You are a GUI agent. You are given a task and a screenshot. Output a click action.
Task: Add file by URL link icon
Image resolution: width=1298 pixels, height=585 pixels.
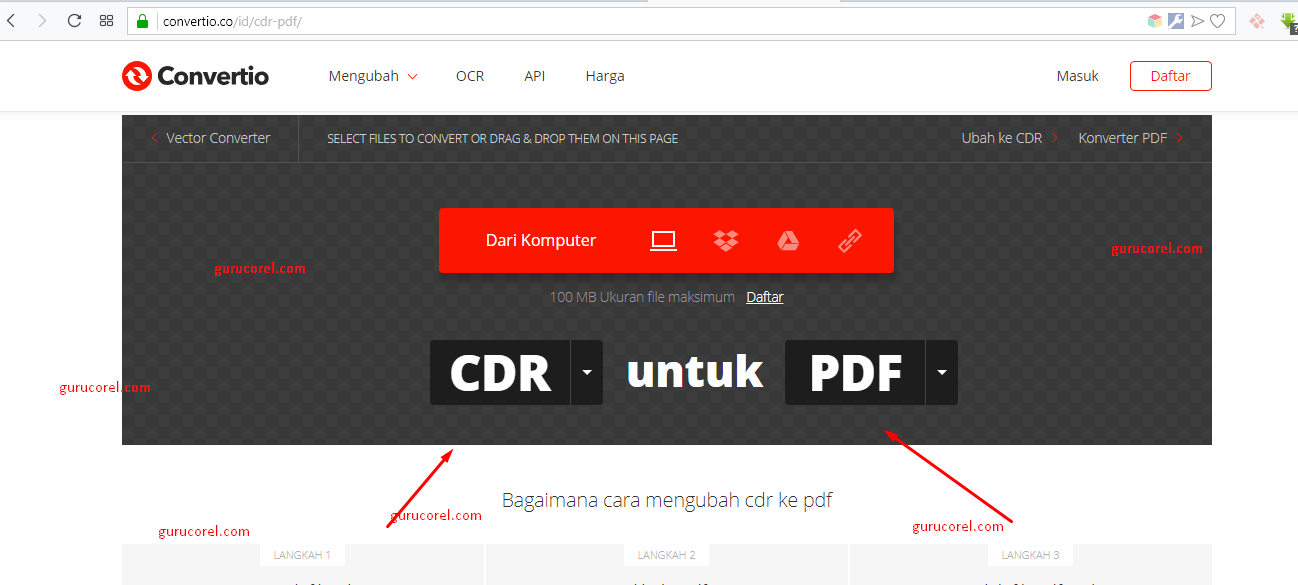pos(850,240)
